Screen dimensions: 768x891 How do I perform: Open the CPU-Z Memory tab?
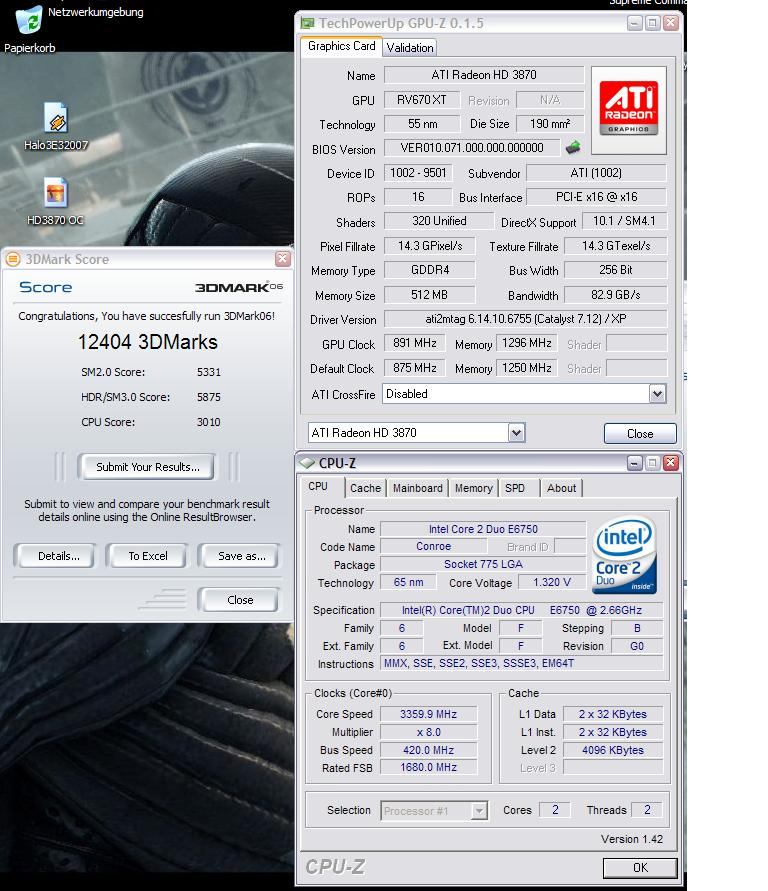[x=473, y=488]
